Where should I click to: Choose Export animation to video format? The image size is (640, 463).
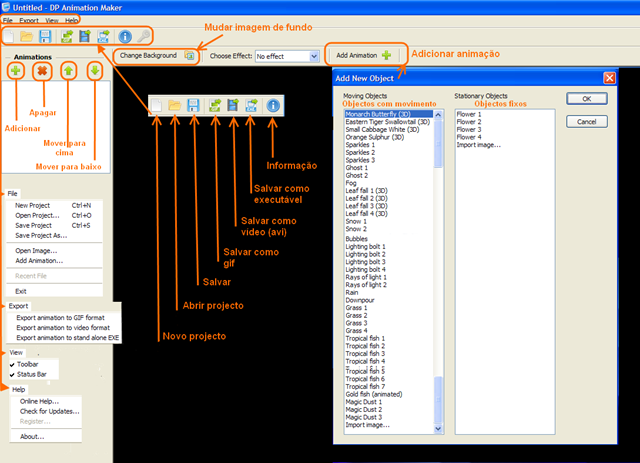pyautogui.click(x=64, y=327)
